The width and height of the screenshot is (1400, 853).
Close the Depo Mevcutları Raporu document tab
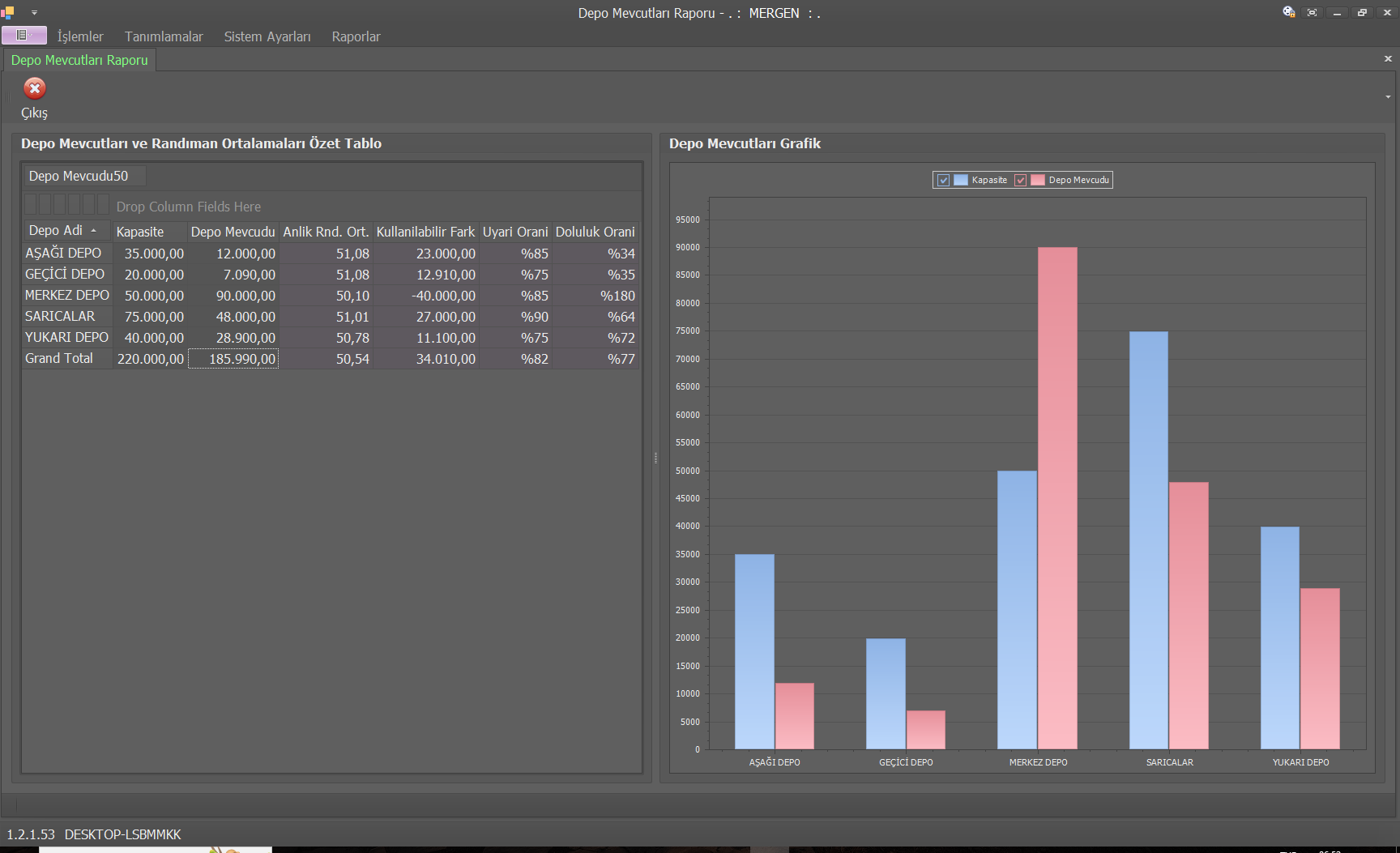tap(1388, 59)
